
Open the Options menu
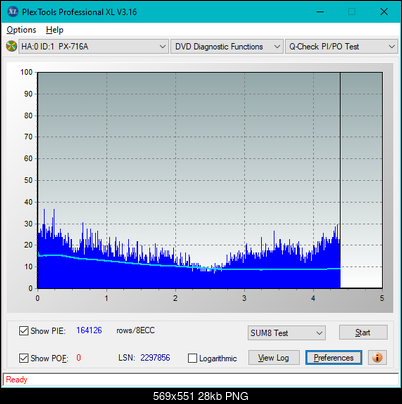tap(21, 30)
